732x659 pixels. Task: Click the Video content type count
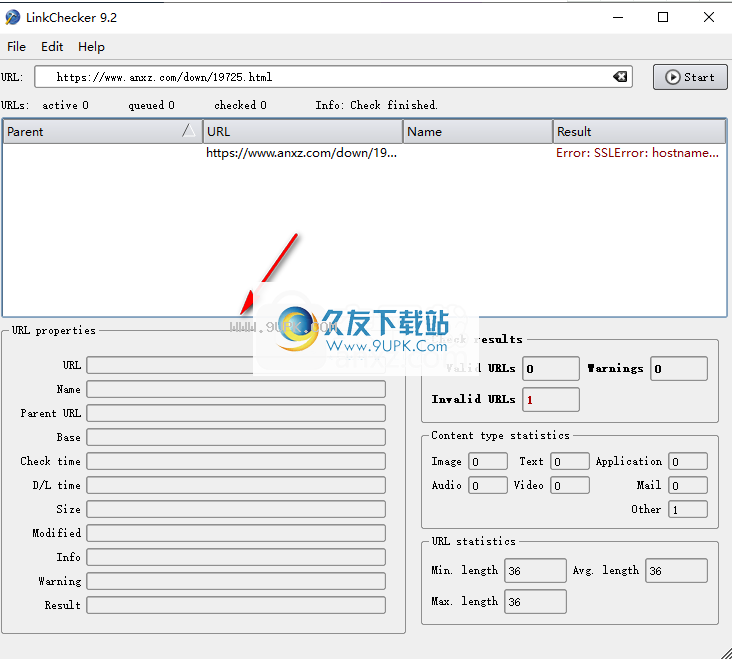[x=570, y=485]
